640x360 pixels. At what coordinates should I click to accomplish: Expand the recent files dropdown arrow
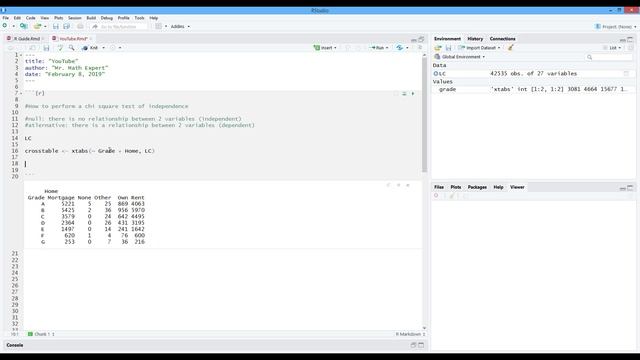(45, 27)
